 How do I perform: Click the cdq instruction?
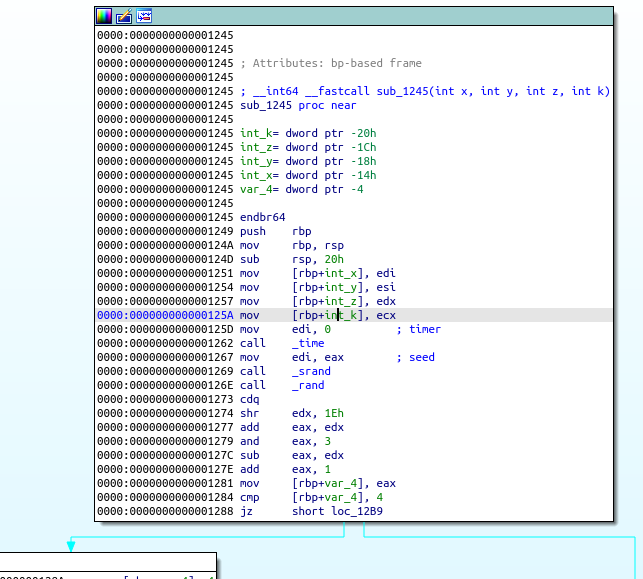click(250, 399)
